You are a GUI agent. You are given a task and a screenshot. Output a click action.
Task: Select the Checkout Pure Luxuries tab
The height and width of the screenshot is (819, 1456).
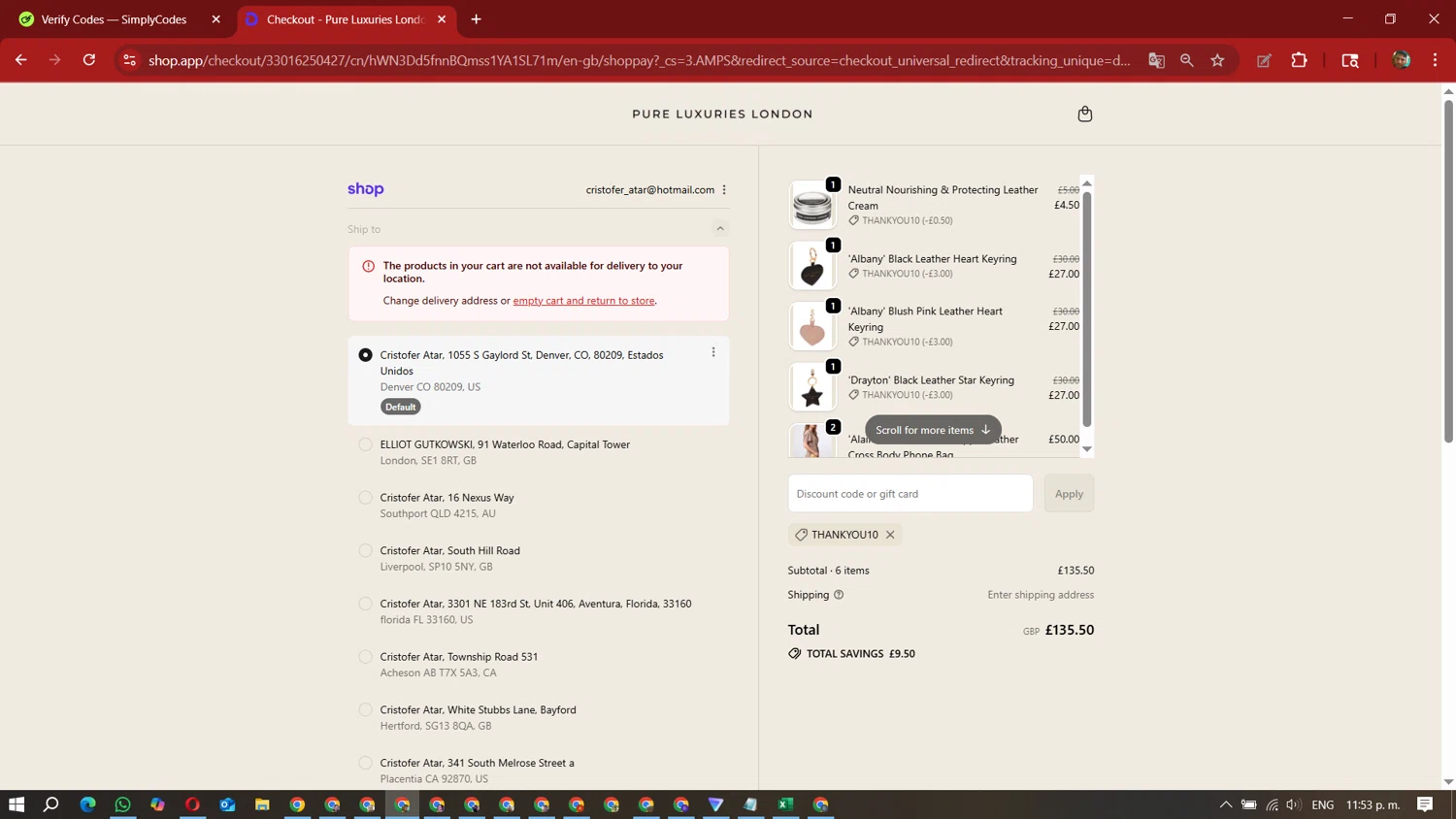345,19
